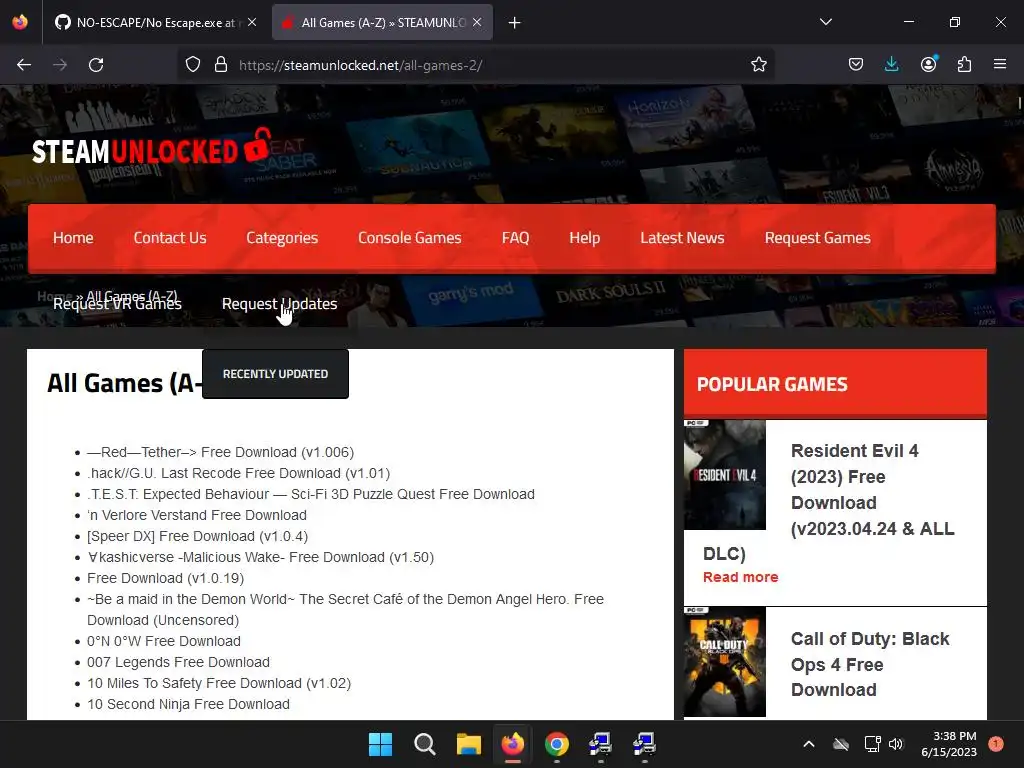Open Google Chrome from taskbar
This screenshot has height=768, width=1024.
(556, 744)
